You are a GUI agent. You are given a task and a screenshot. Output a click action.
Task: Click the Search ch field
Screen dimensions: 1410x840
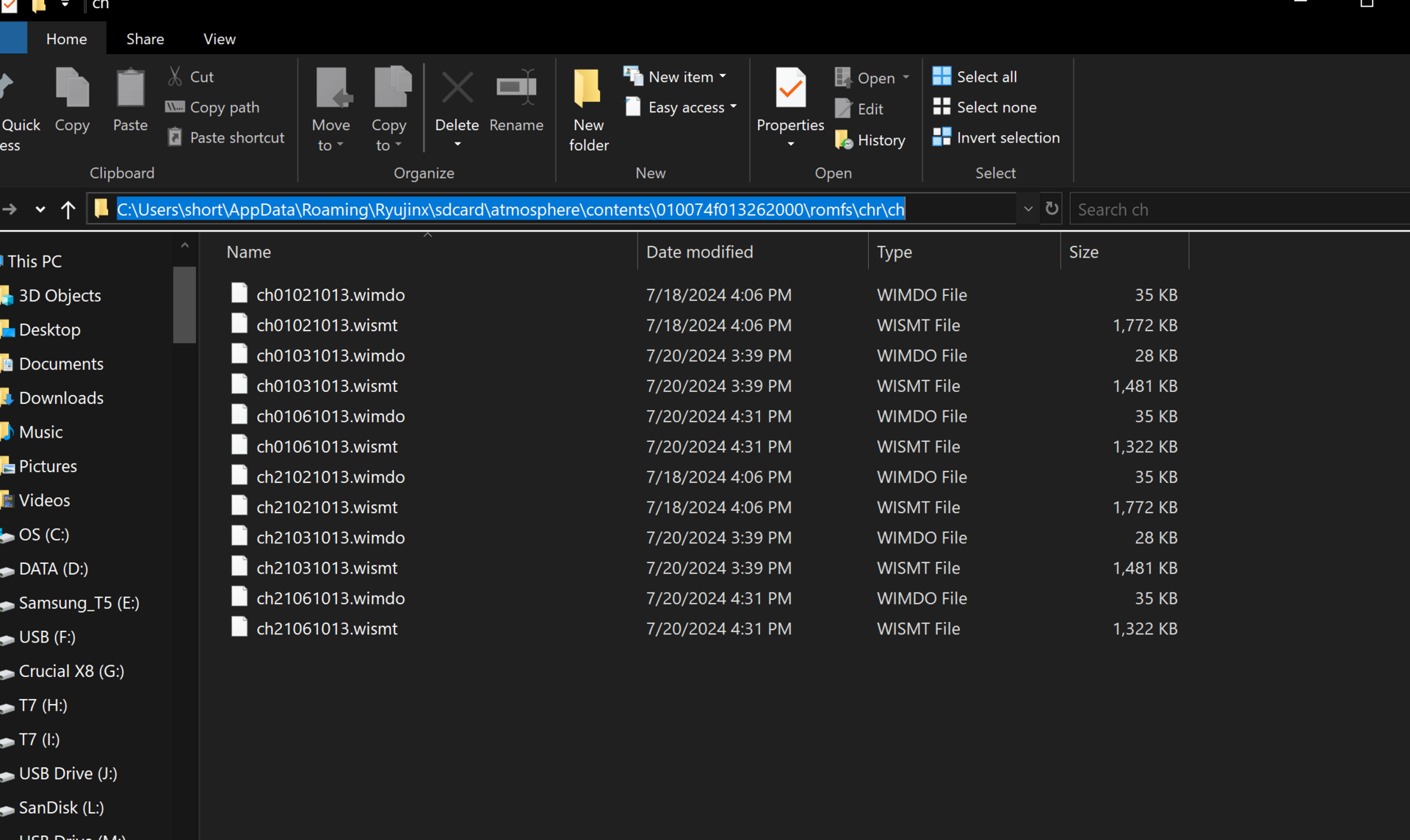coord(1240,209)
